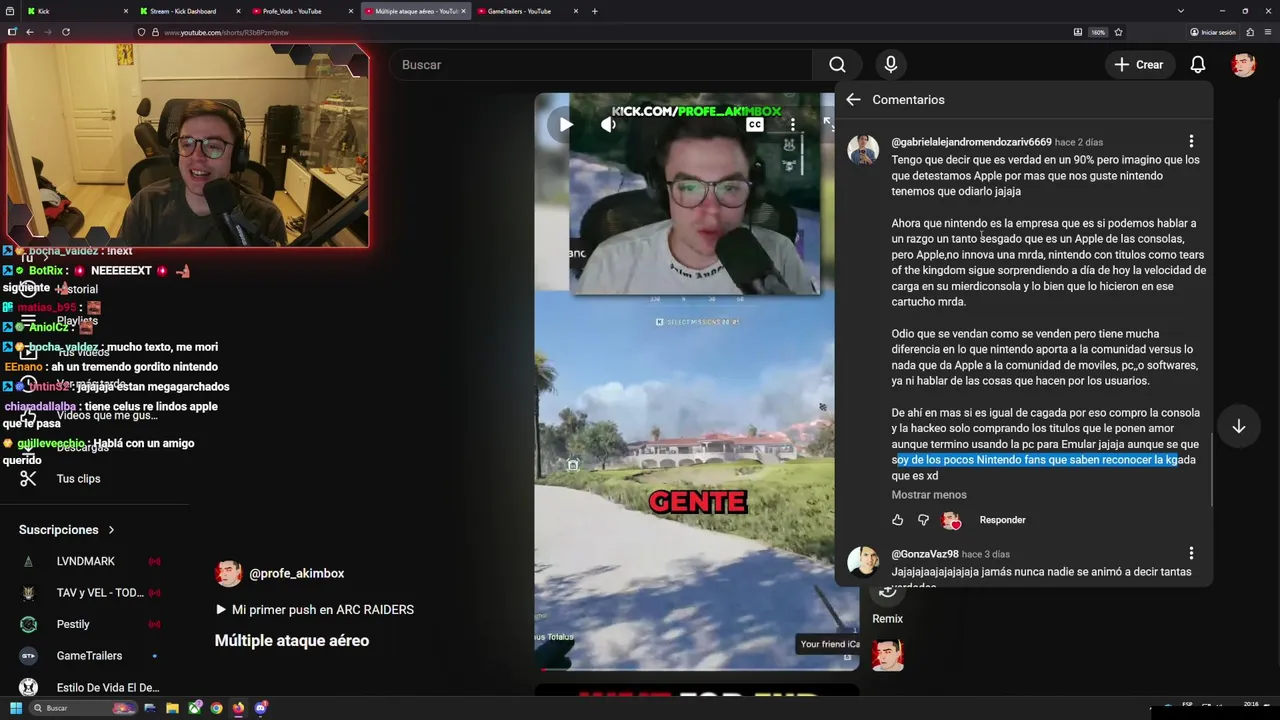The height and width of the screenshot is (720, 1280).
Task: Switch to GameTrailers - YouTube tab
Action: point(528,11)
